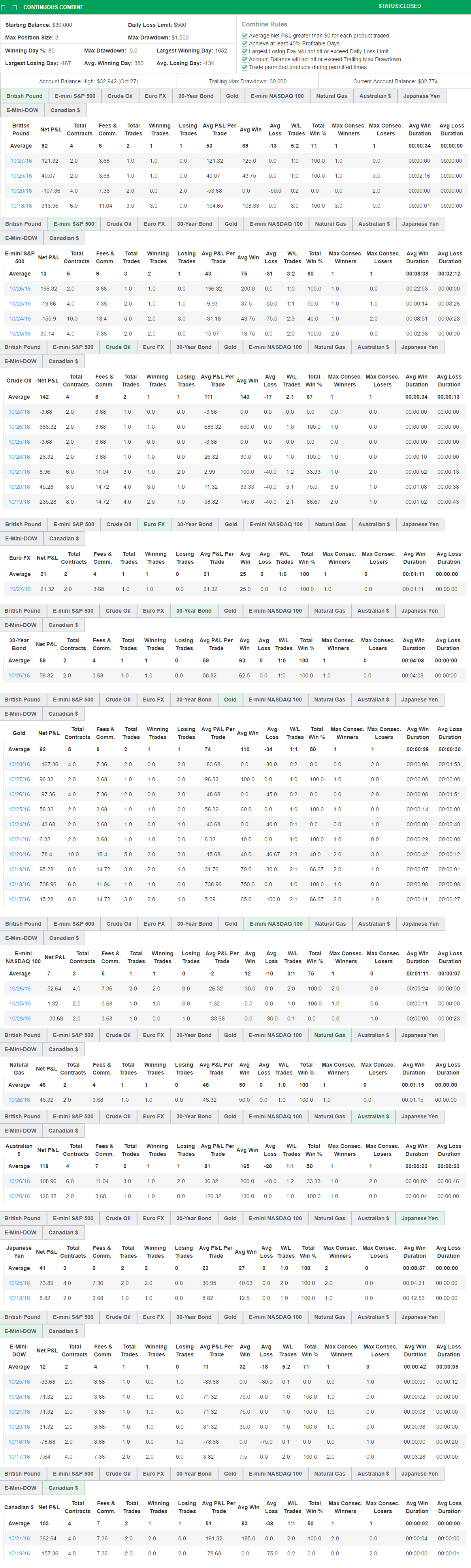The width and height of the screenshot is (471, 1568).
Task: Open 10/18/16 link in Gold table
Action: click(19, 884)
